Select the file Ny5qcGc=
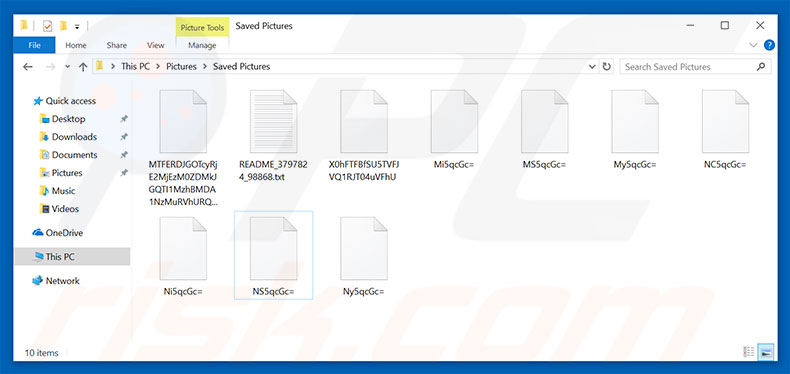The height and width of the screenshot is (374, 790). tap(363, 256)
